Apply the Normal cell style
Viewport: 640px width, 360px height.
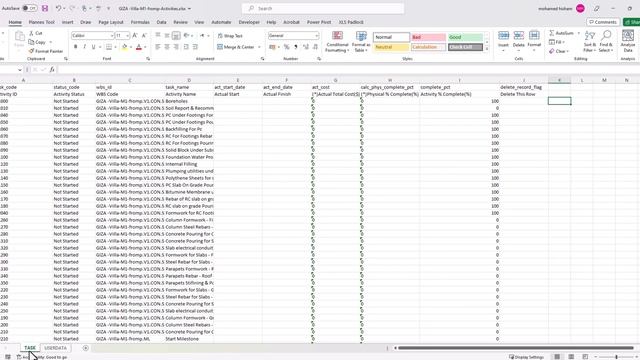click(391, 37)
